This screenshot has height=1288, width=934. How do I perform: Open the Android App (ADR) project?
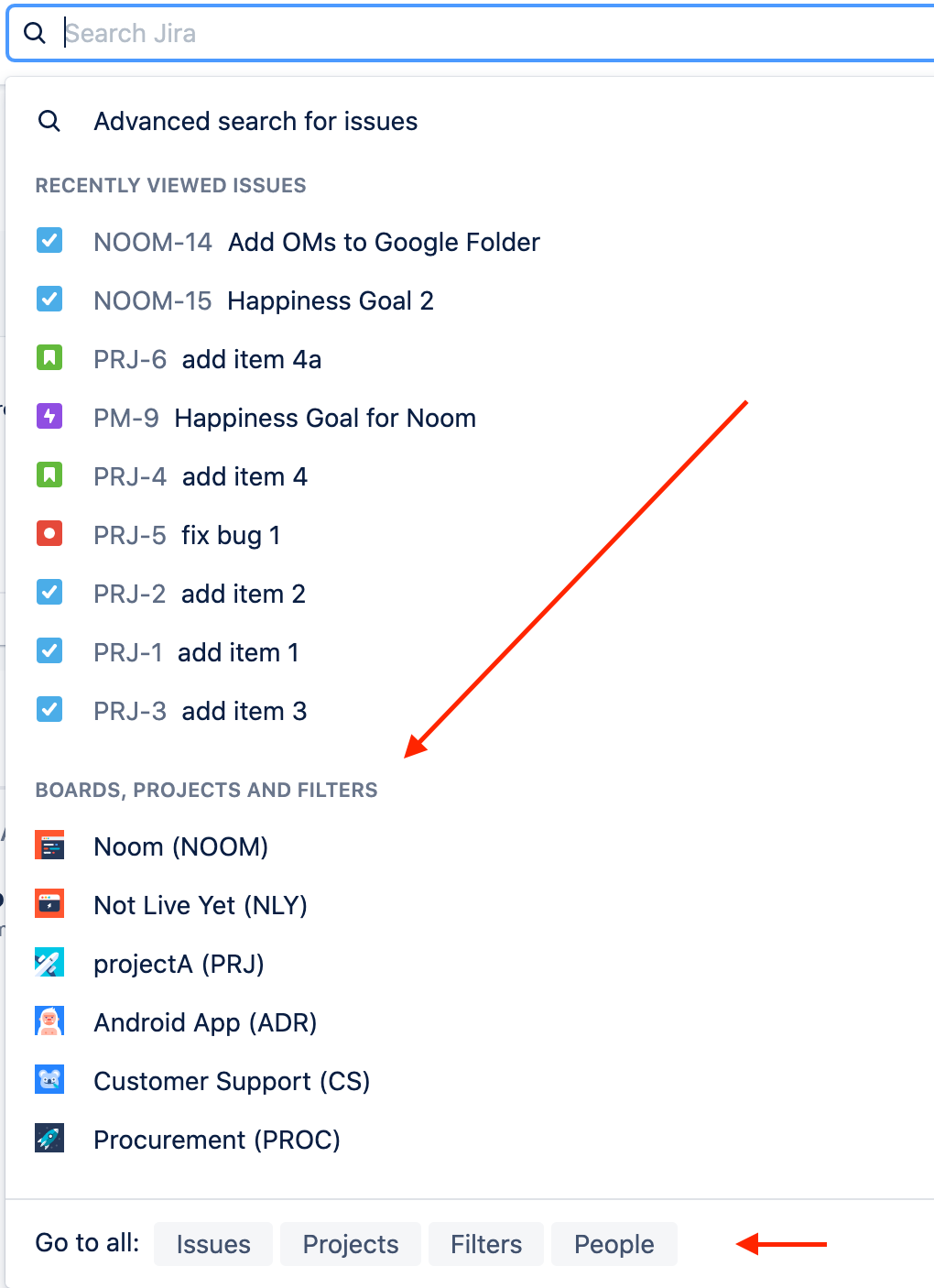click(205, 1022)
